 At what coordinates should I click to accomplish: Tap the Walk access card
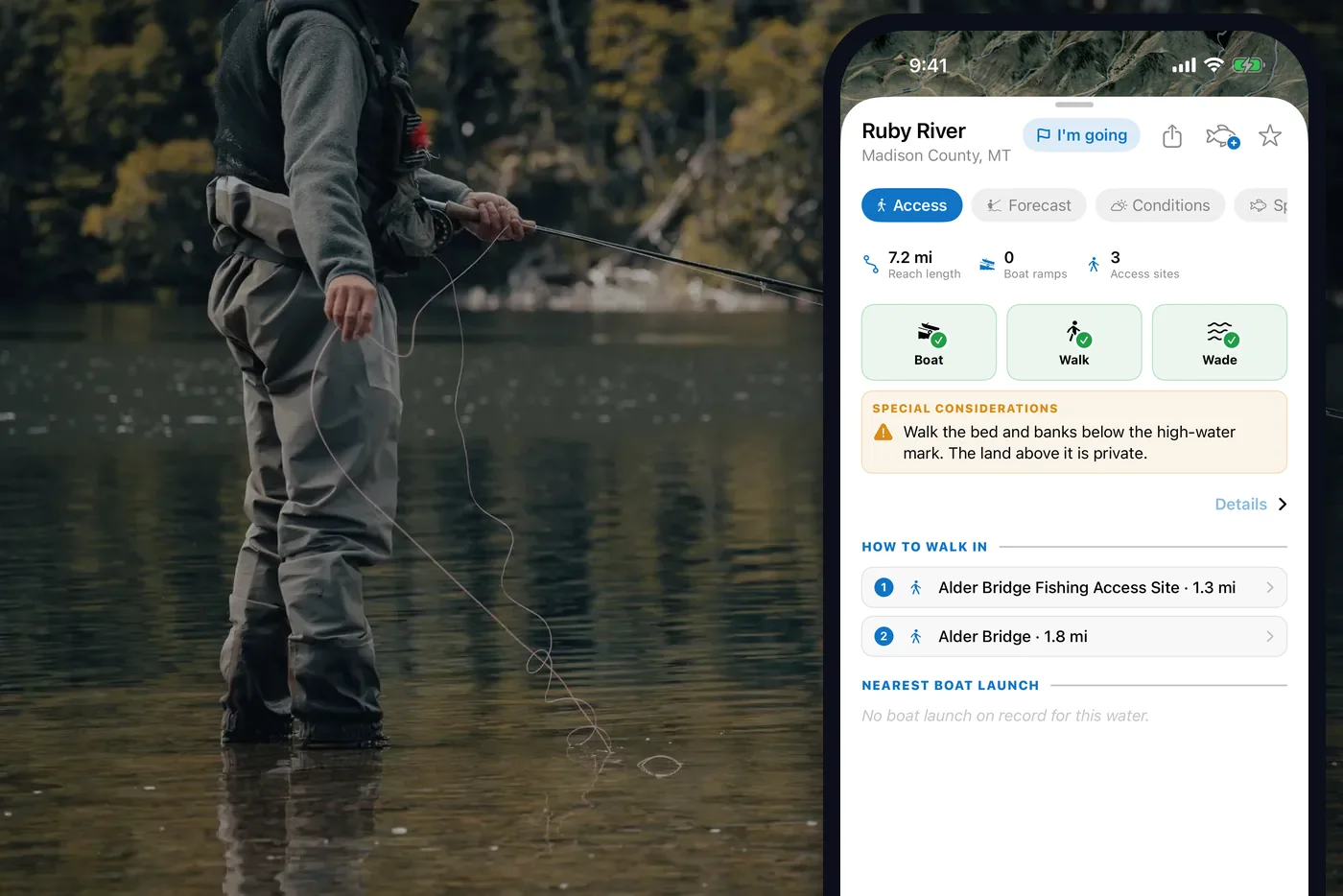point(1074,342)
